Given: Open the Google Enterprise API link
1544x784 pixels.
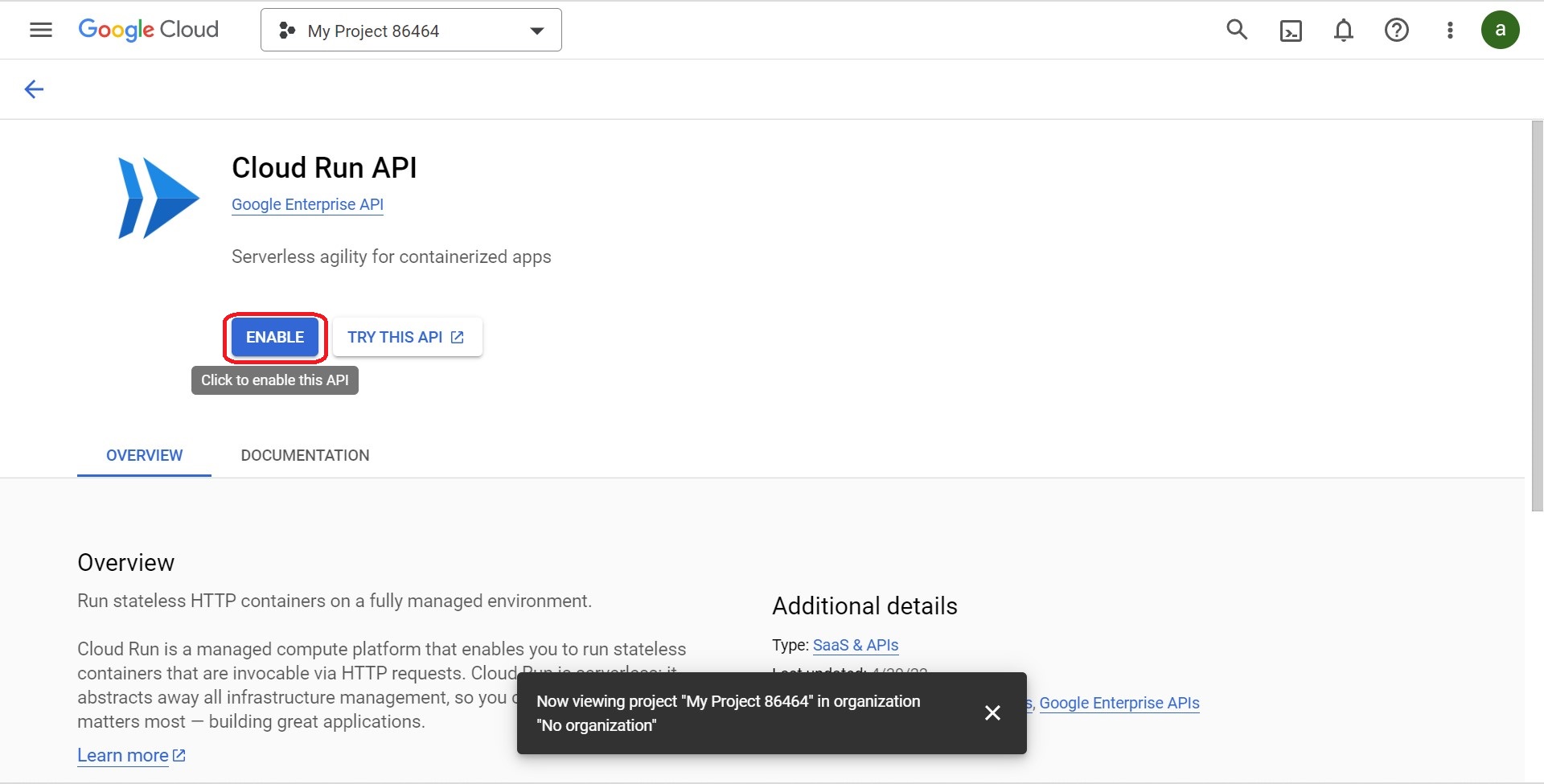Looking at the screenshot, I should [307, 204].
